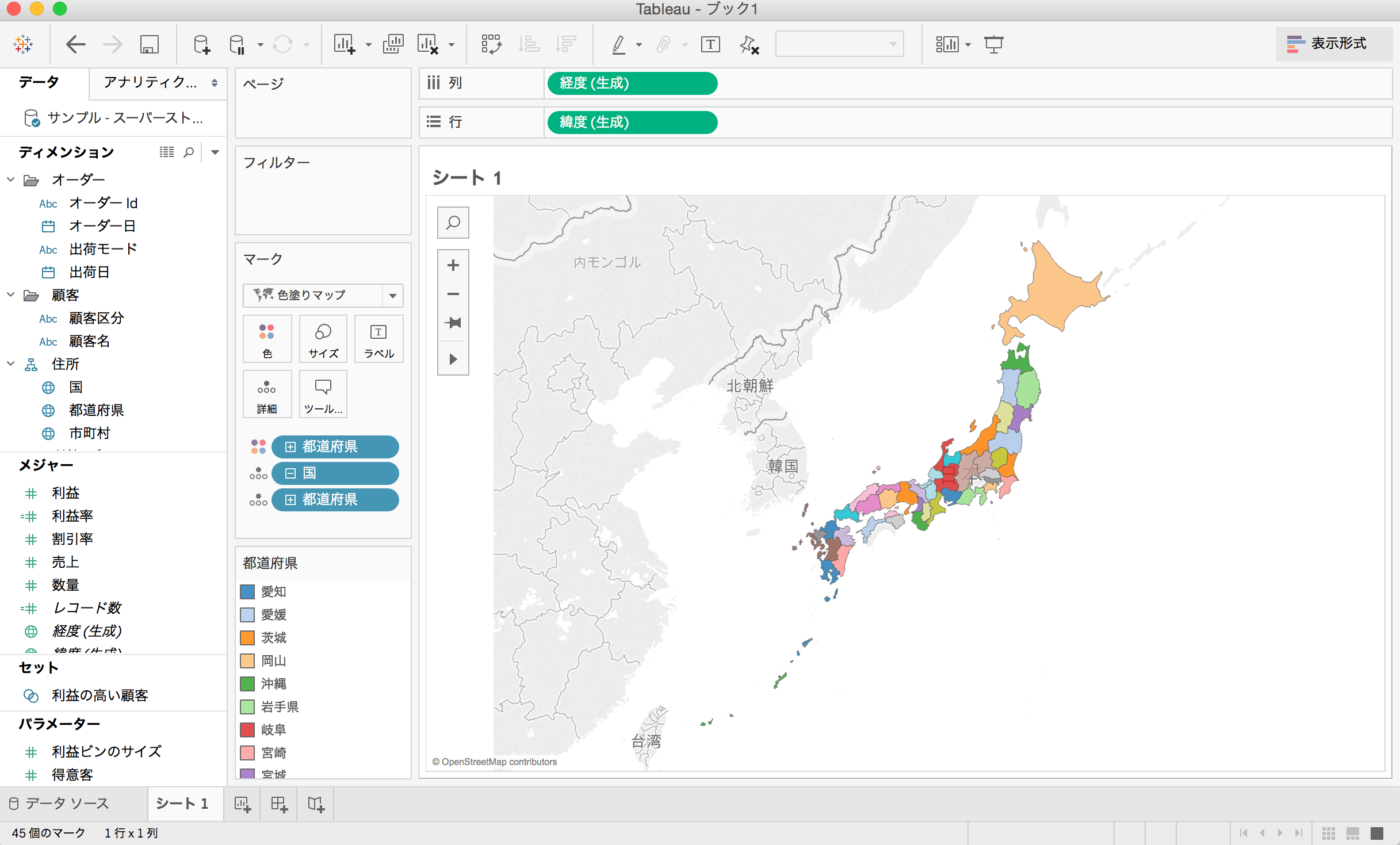Click the 岐阜 red color swatch
The width and height of the screenshot is (1400, 845).
(x=247, y=730)
